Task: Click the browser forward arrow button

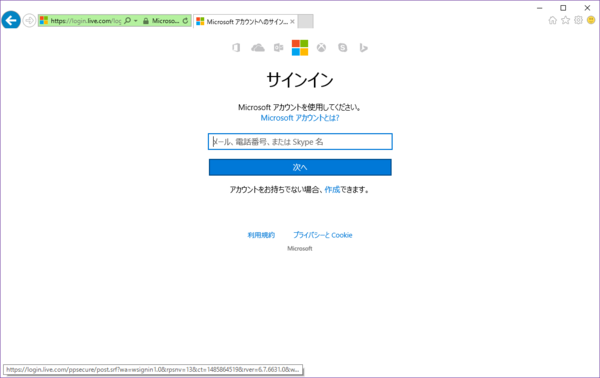Action: (29, 20)
